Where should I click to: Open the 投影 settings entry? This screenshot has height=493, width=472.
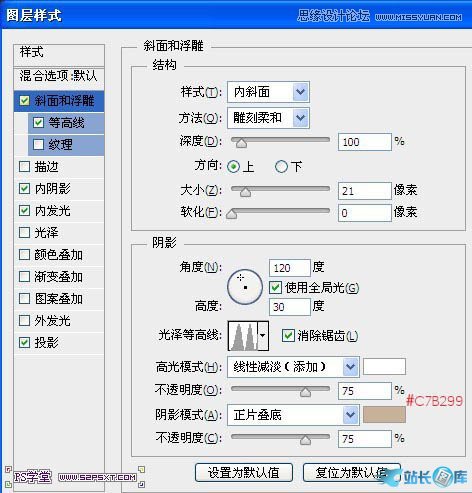pyautogui.click(x=46, y=343)
